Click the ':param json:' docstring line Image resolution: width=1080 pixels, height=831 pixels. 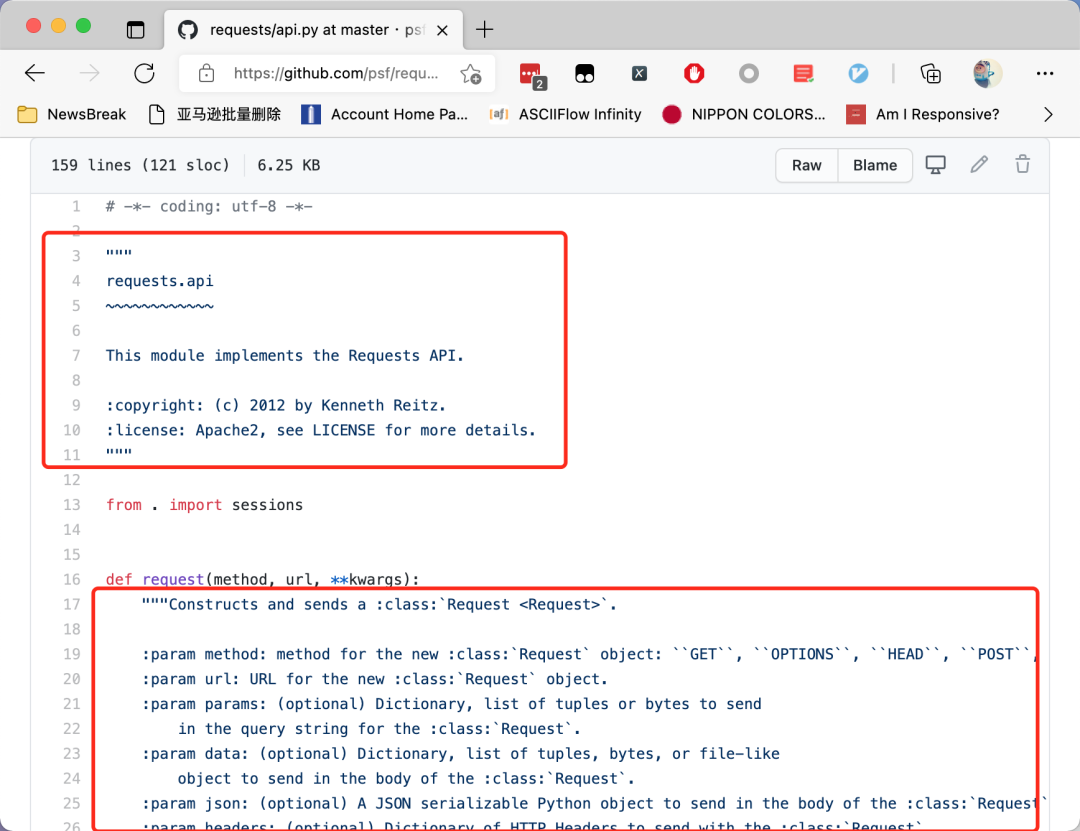coord(594,803)
